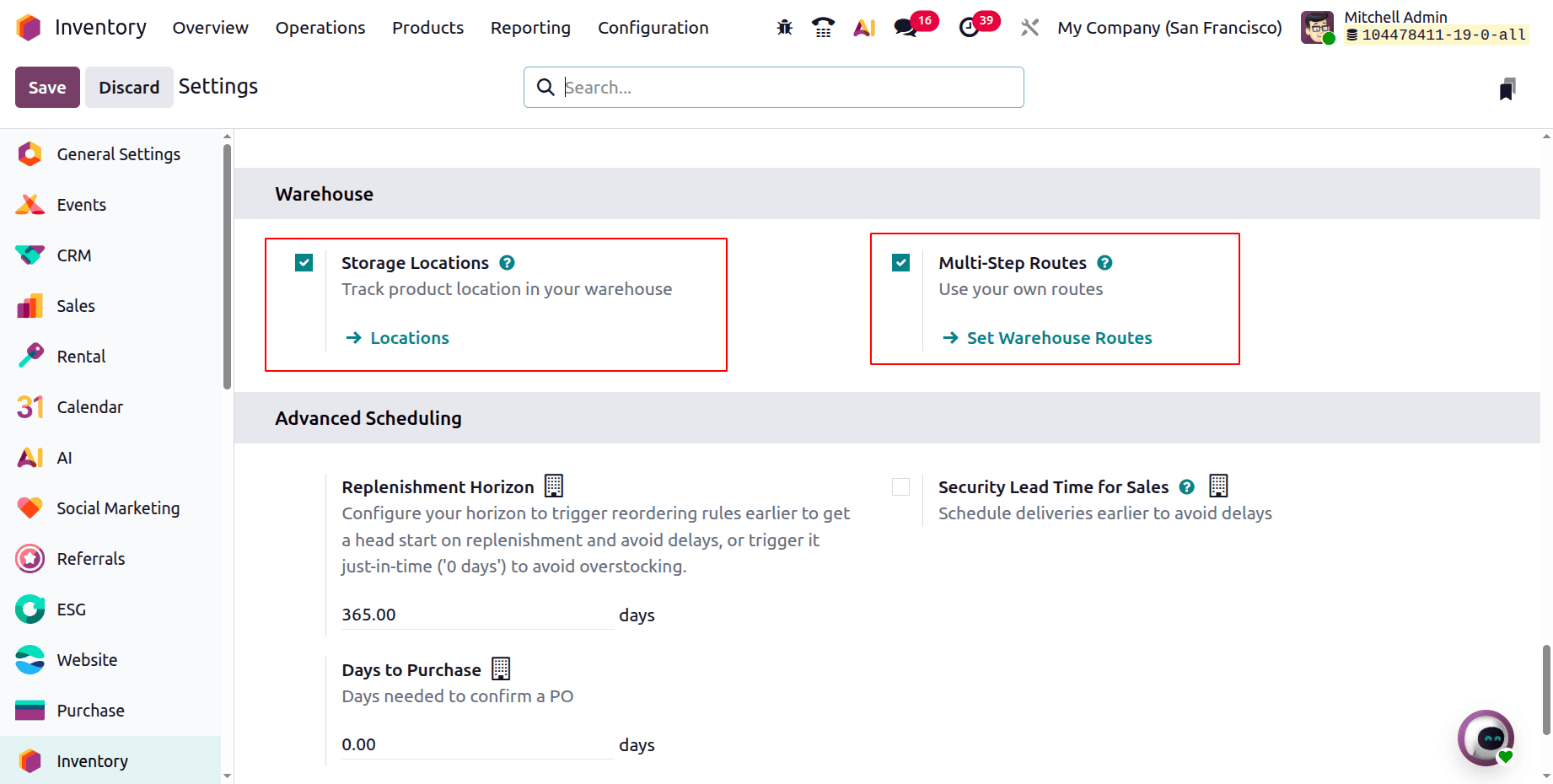The height and width of the screenshot is (784, 1553).
Task: Open the activities clock icon showing 39
Action: (x=969, y=27)
